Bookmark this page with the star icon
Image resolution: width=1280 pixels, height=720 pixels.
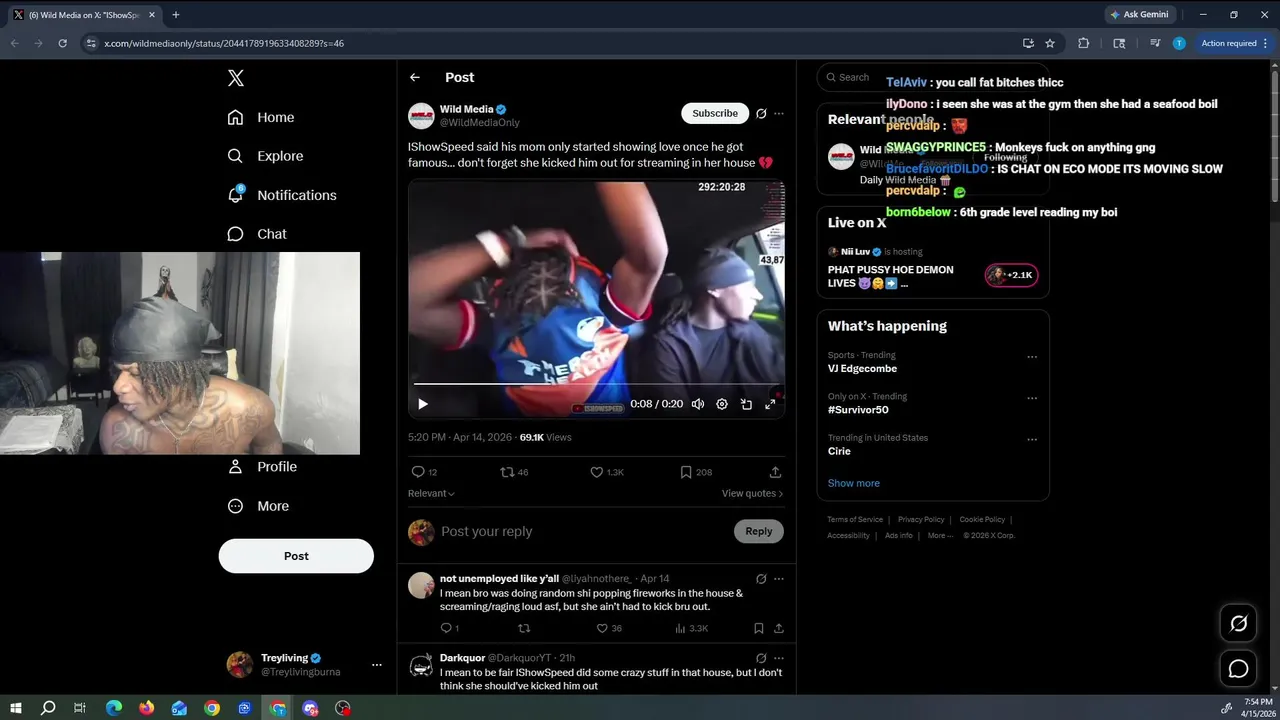point(1050,43)
